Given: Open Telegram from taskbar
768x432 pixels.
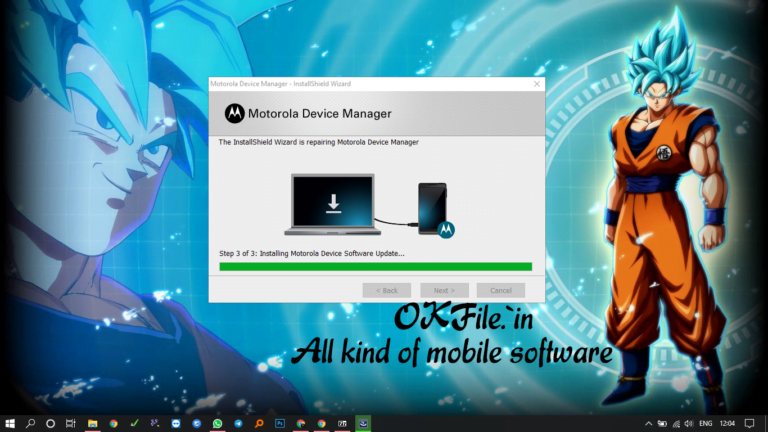Looking at the screenshot, I should [x=239, y=423].
